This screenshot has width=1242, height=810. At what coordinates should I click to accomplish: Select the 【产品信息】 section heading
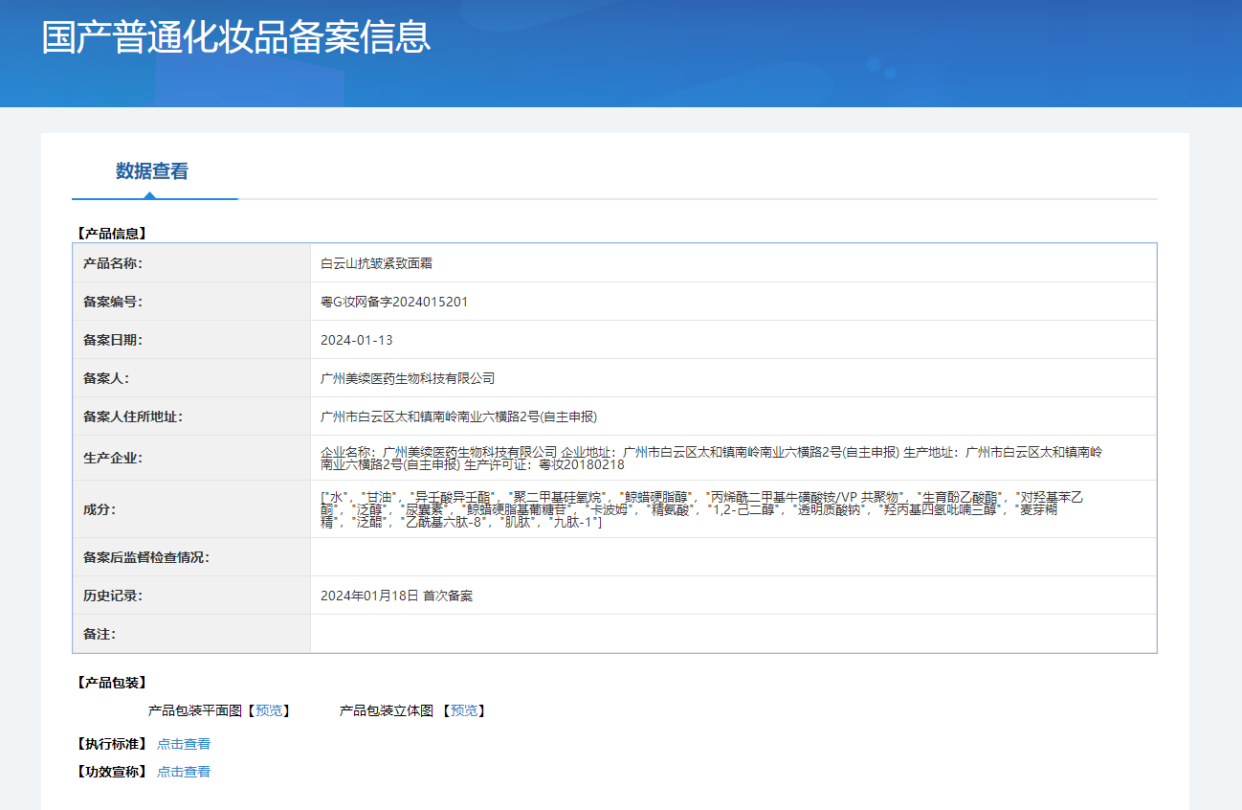[111, 234]
